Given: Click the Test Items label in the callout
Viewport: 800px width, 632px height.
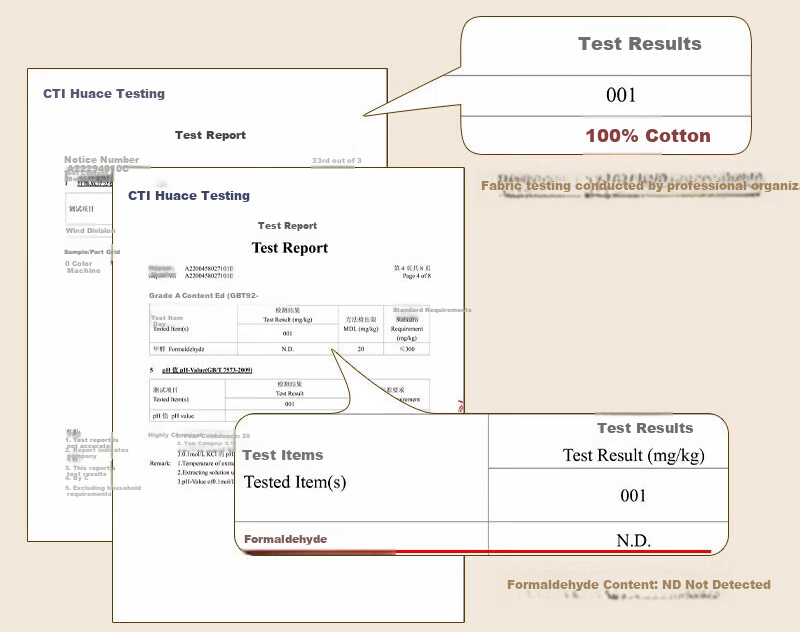Looking at the screenshot, I should (283, 455).
